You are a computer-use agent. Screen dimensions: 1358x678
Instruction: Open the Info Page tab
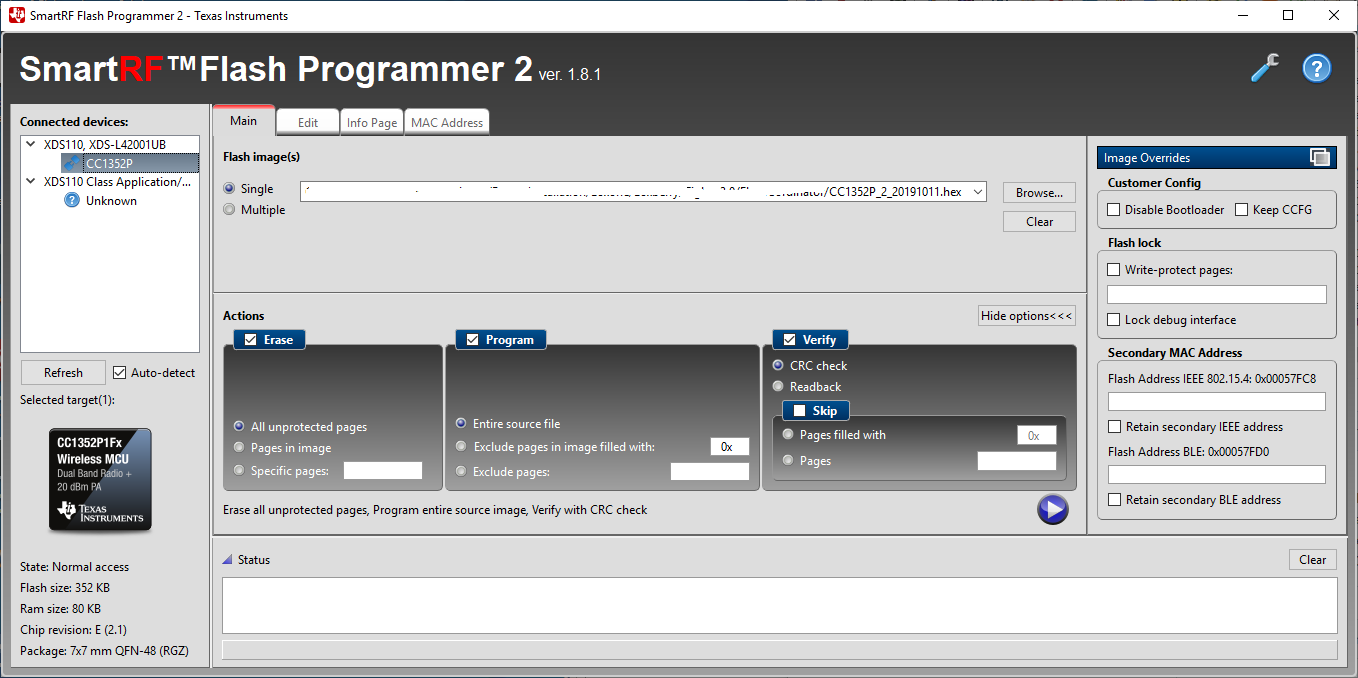372,122
